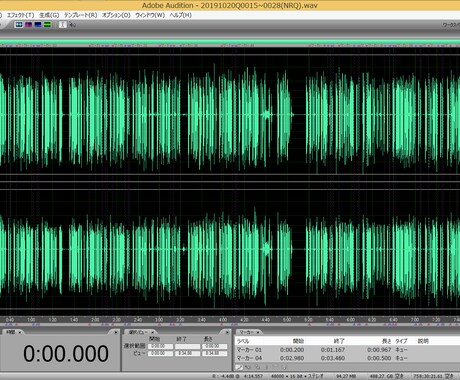Expand the 時間 panel options arrow
Viewport: 460px width, 380px height.
click(x=116, y=332)
